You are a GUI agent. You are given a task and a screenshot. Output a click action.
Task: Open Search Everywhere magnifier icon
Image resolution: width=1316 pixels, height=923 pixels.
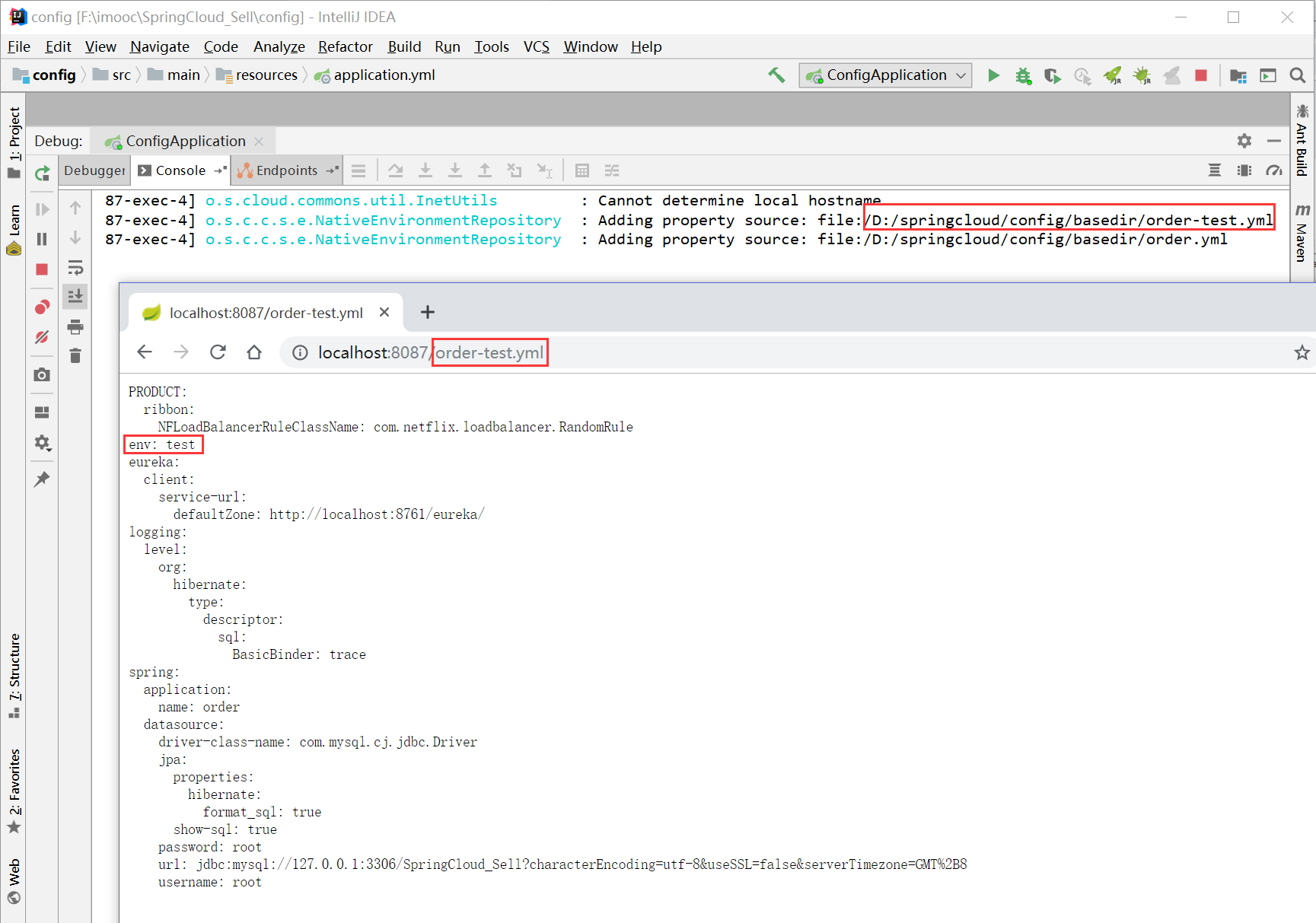pos(1298,75)
